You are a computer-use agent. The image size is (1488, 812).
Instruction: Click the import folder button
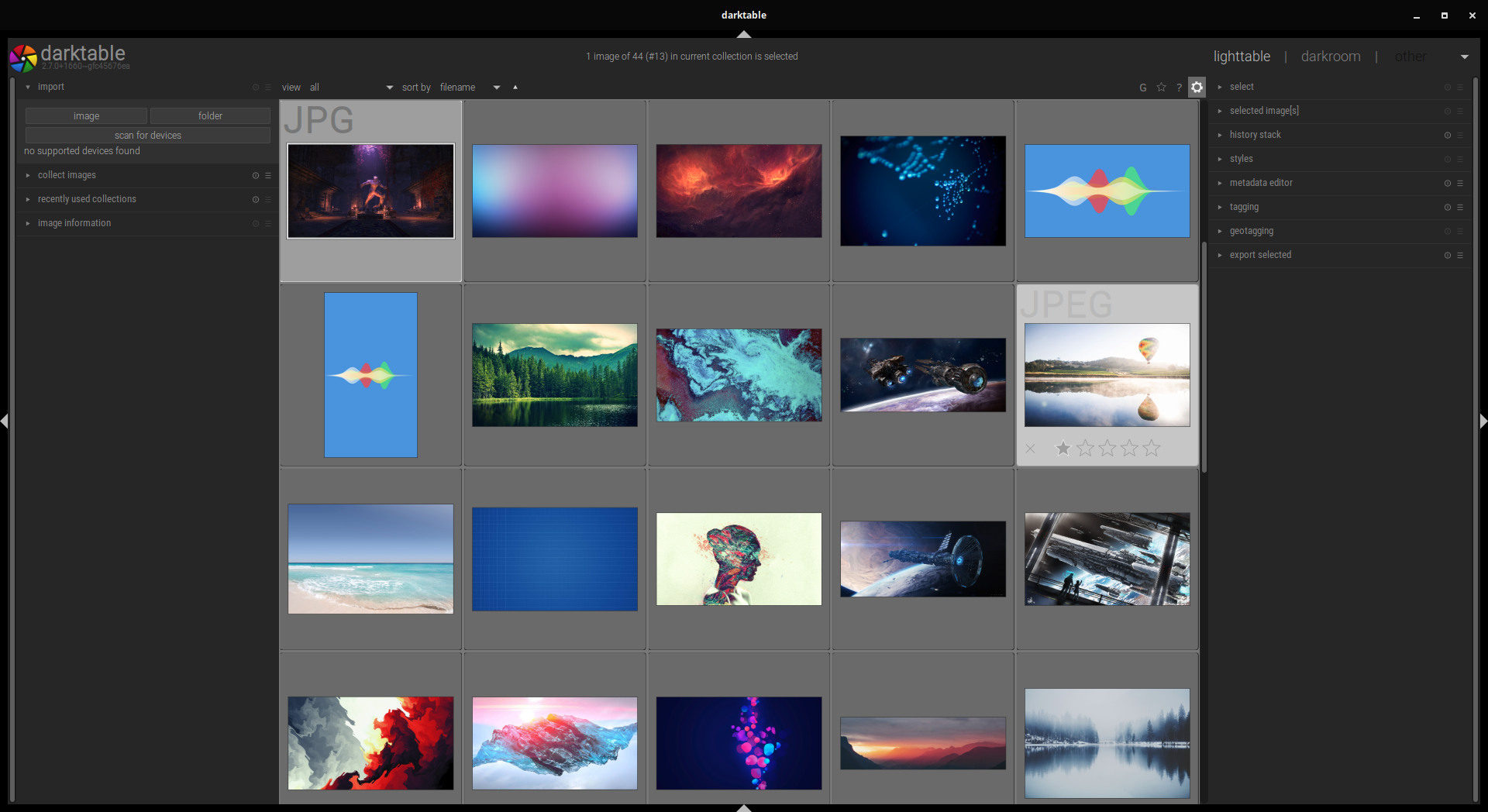point(210,116)
